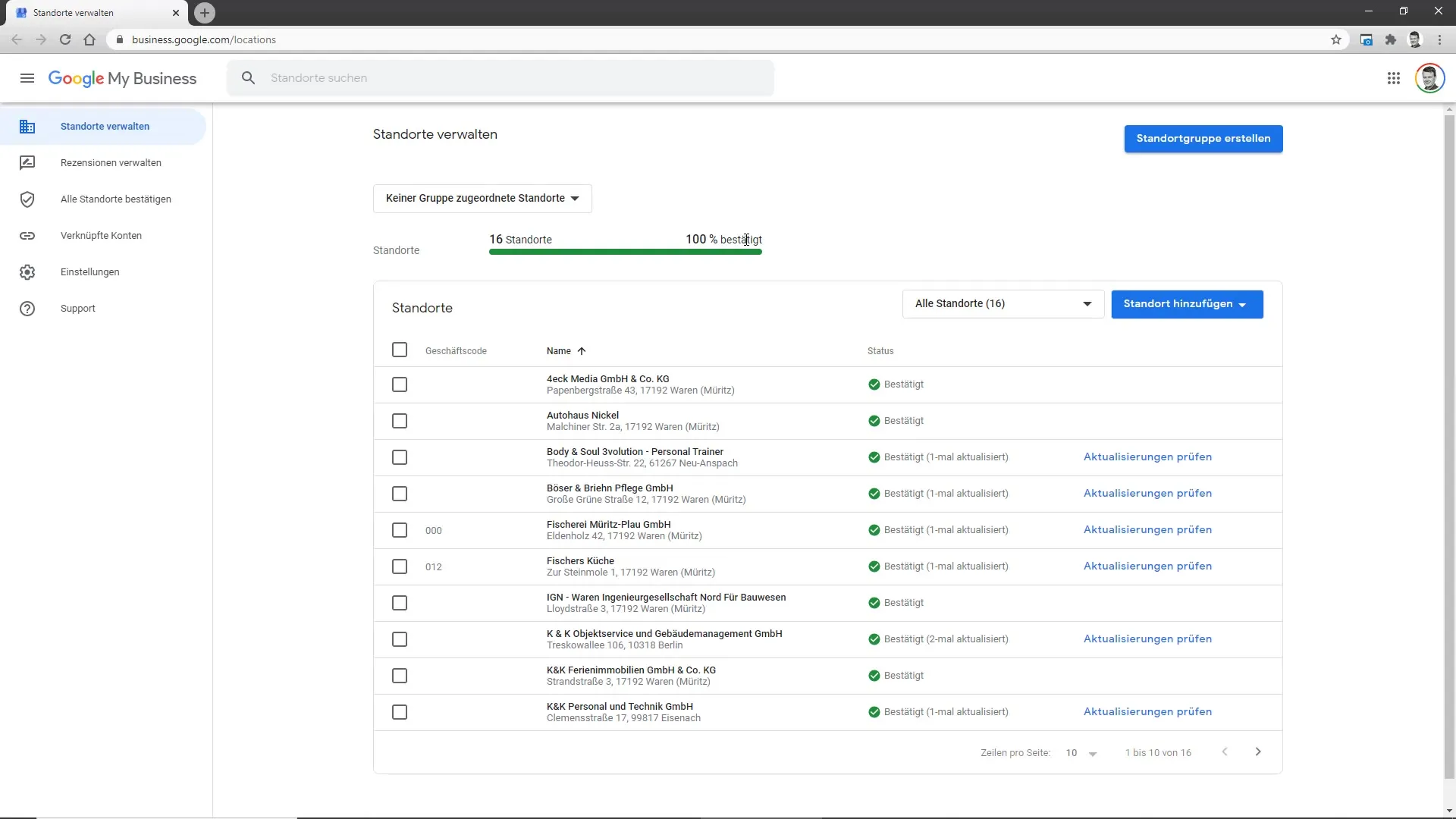Open the browser extensions puzzle icon
The height and width of the screenshot is (819, 1456).
(1390, 39)
